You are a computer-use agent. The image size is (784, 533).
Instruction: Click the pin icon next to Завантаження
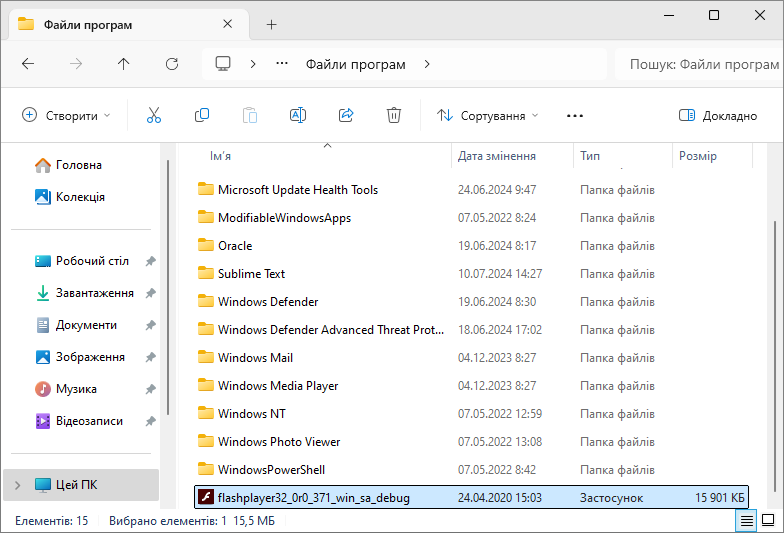point(150,293)
